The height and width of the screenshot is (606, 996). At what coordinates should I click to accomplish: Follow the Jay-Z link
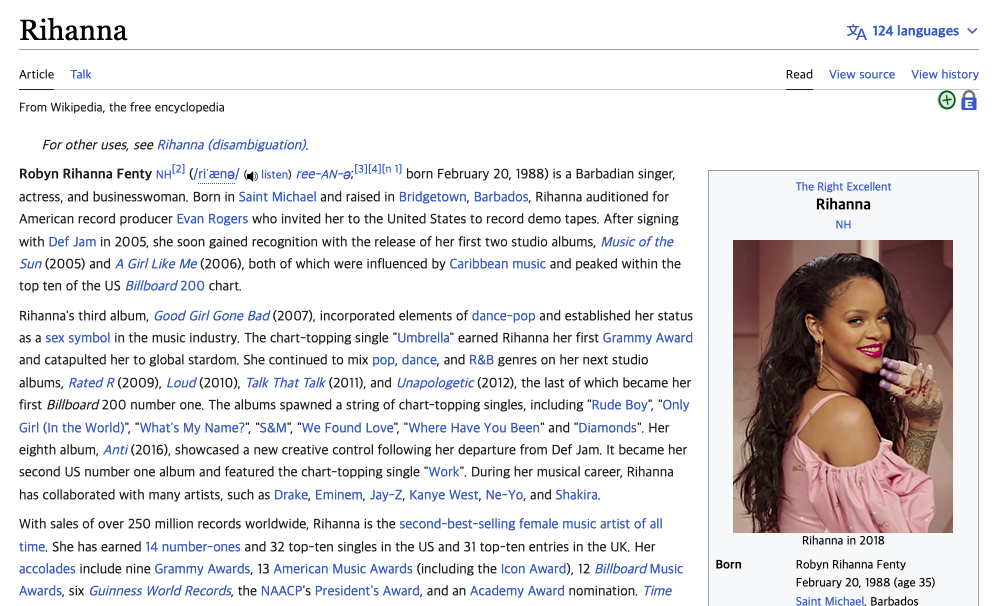click(386, 495)
